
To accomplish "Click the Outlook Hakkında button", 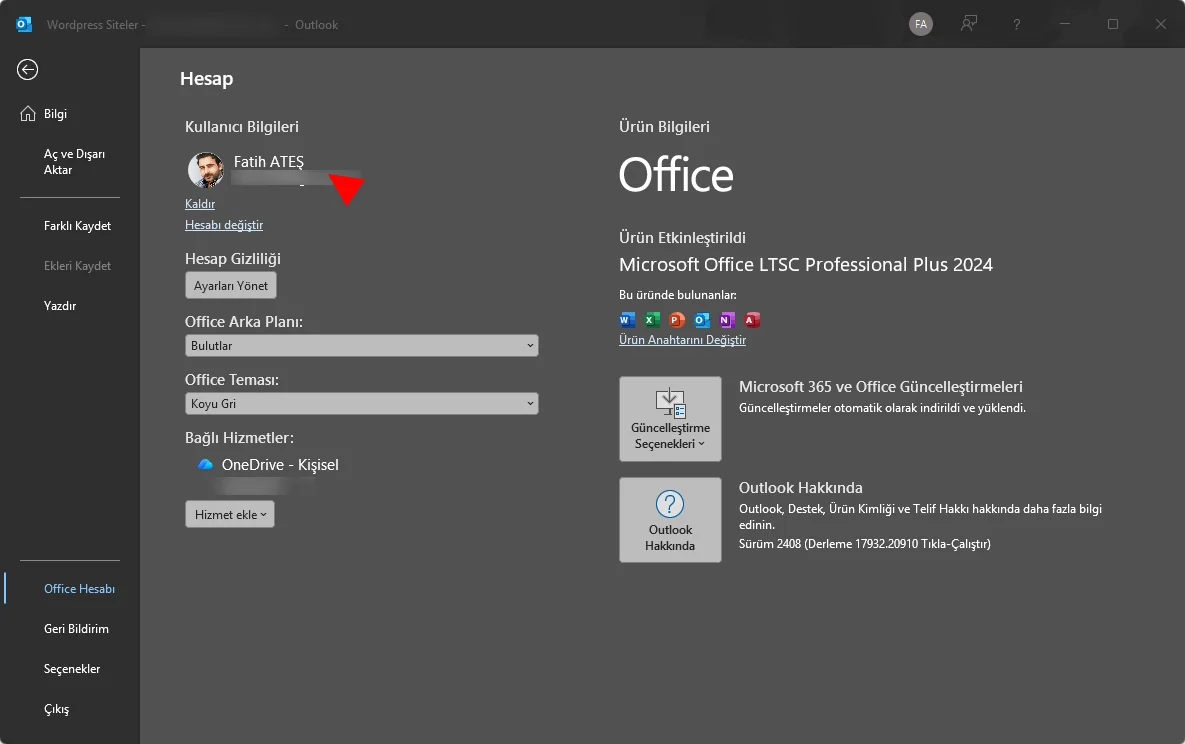I will coord(670,519).
